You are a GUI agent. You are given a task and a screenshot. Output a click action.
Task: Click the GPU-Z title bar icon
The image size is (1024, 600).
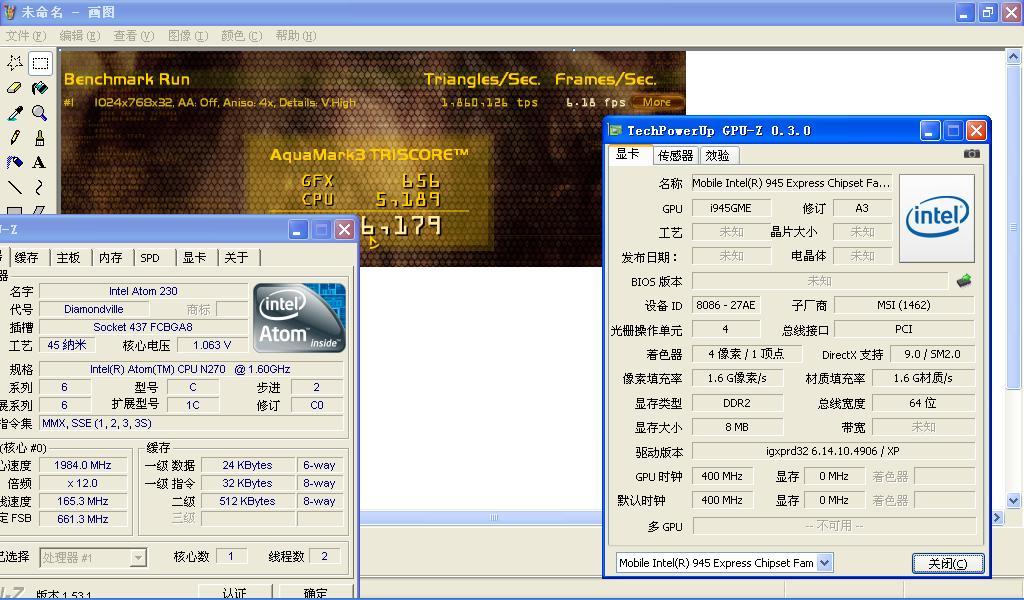coord(615,131)
